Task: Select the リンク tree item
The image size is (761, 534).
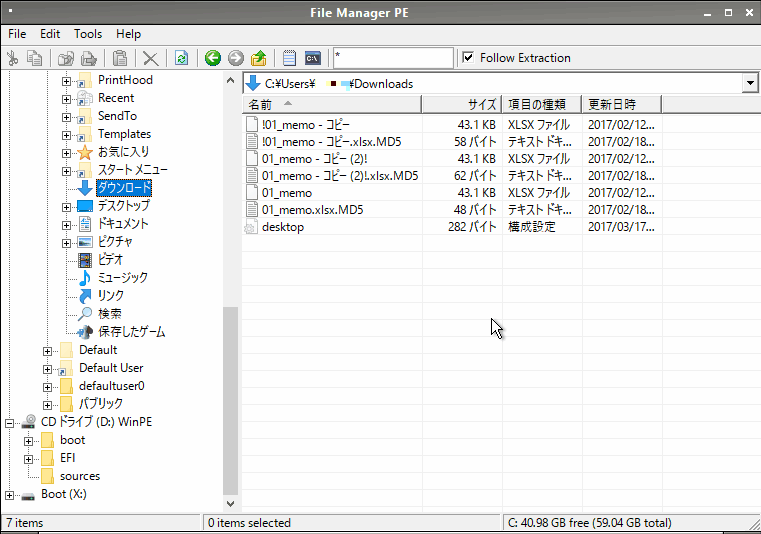Action: (111, 296)
